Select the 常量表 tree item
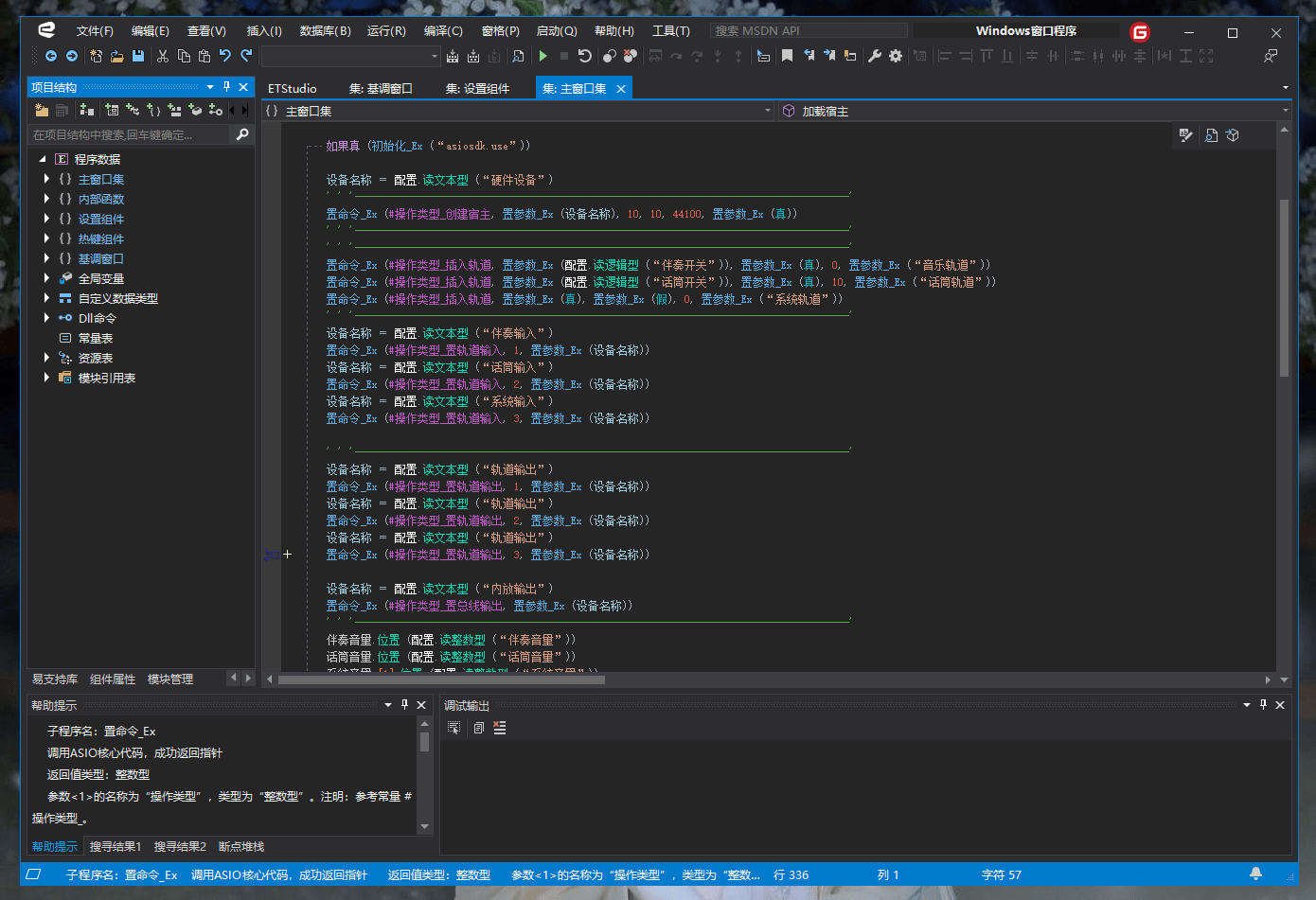The image size is (1316, 900). 96,338
